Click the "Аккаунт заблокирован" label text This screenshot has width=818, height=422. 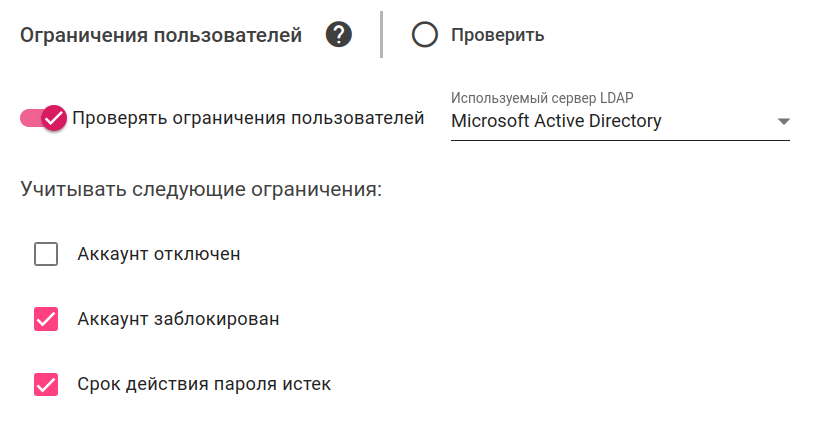178,319
